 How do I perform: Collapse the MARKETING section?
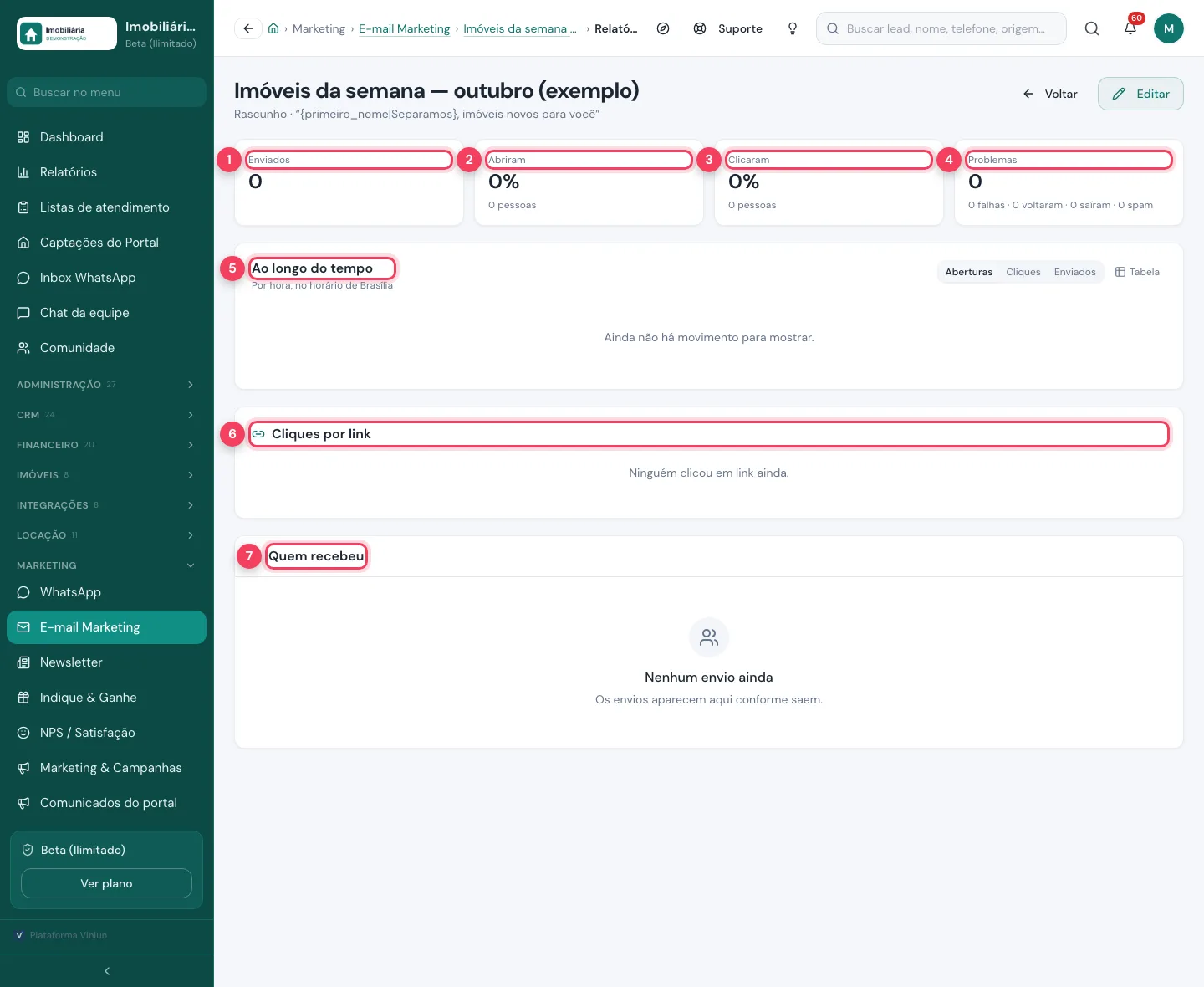[x=106, y=565]
